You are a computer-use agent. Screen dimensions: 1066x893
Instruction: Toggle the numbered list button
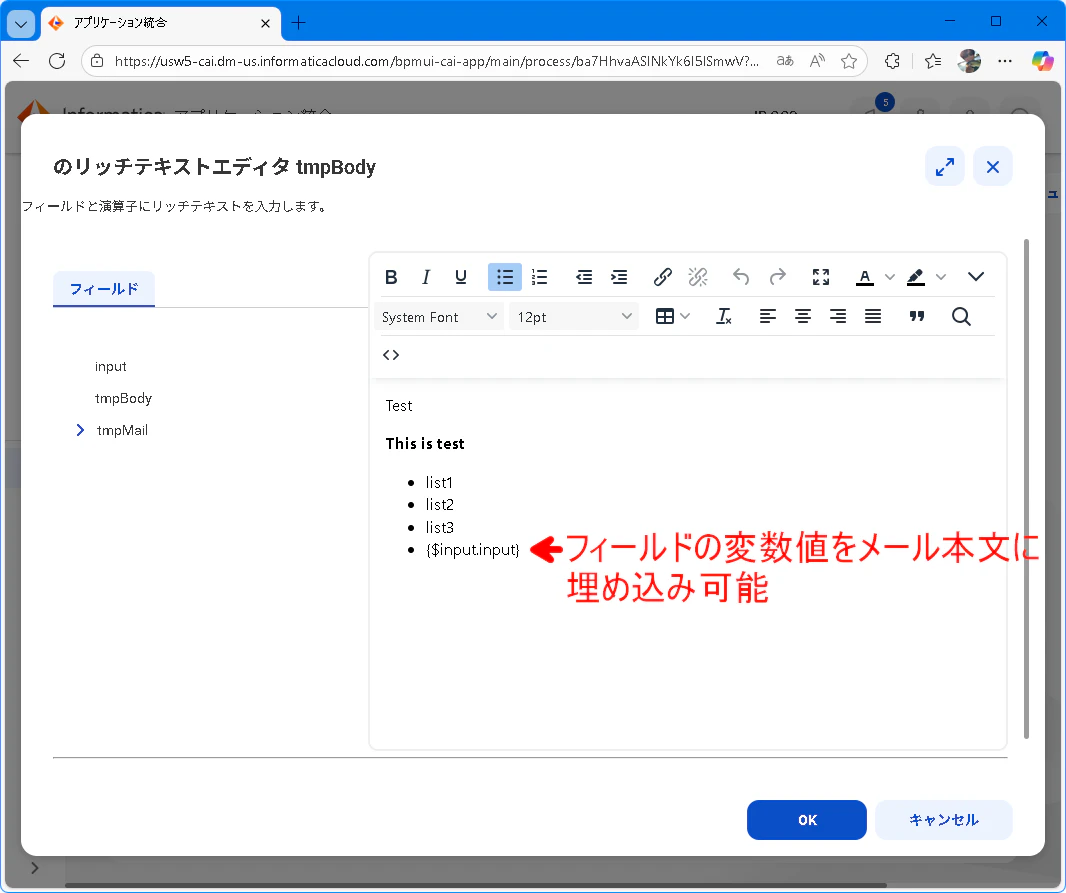click(x=539, y=277)
